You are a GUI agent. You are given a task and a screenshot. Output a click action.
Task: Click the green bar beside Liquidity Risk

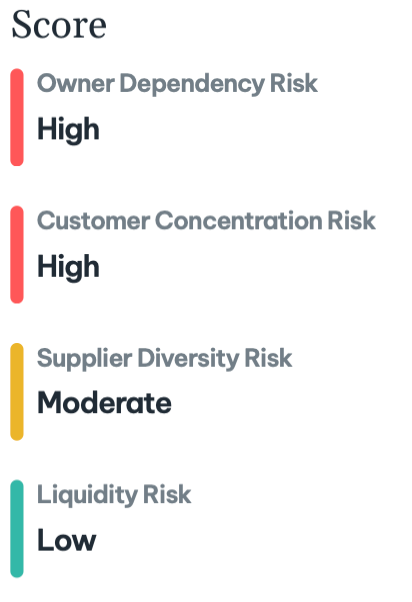[17, 529]
